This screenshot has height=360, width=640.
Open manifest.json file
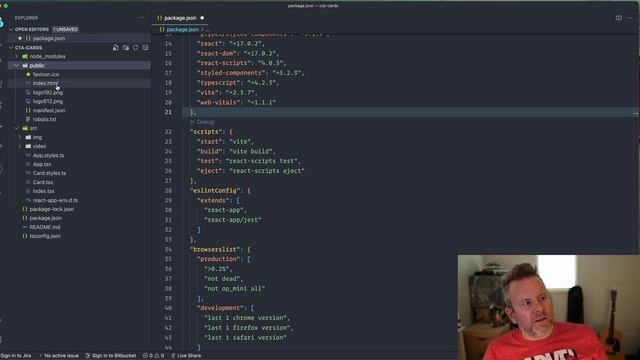point(49,110)
